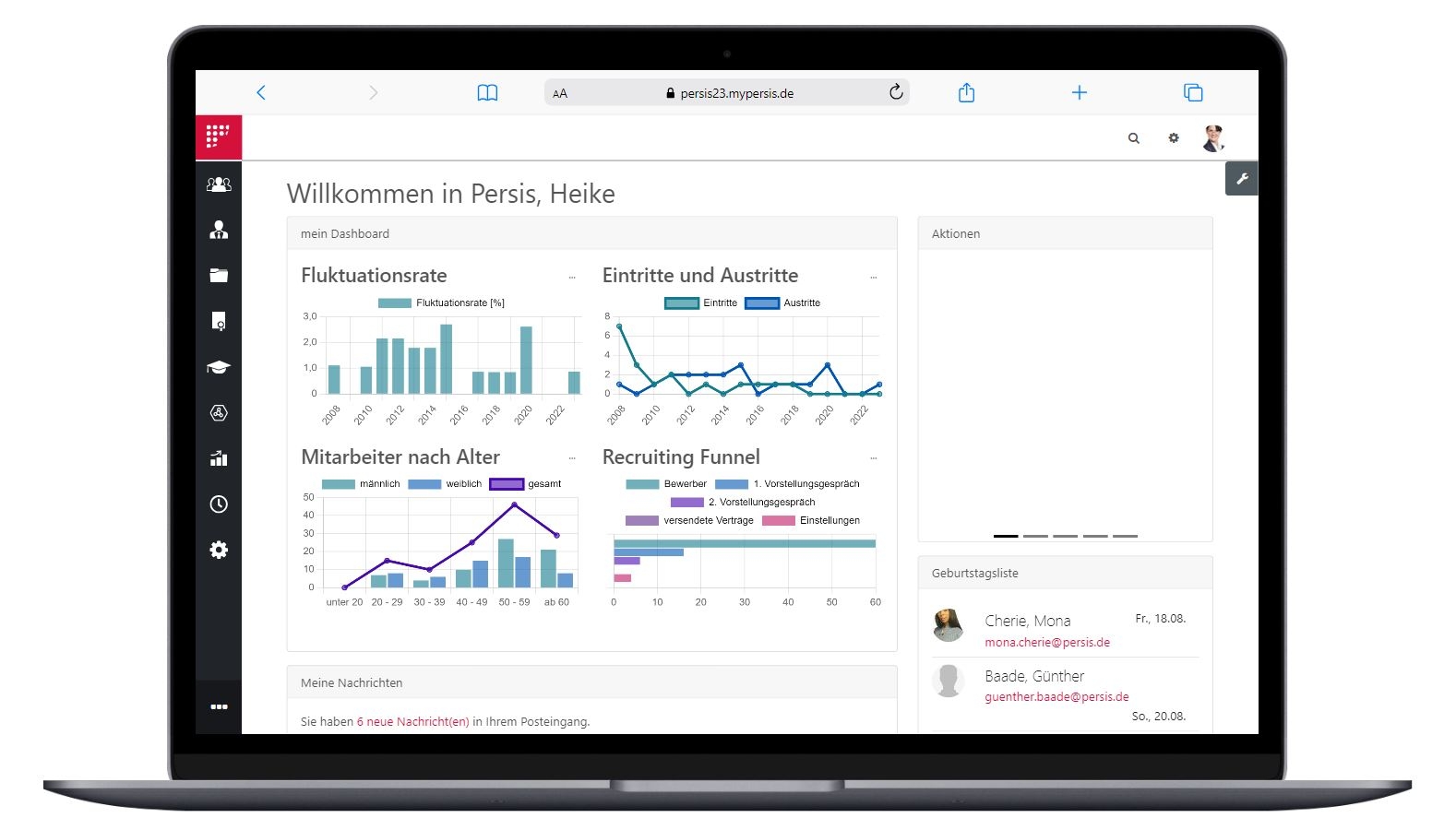Open Baade, Günther birthday entry
Viewport: 1456px width, 830px height.
[1034, 676]
